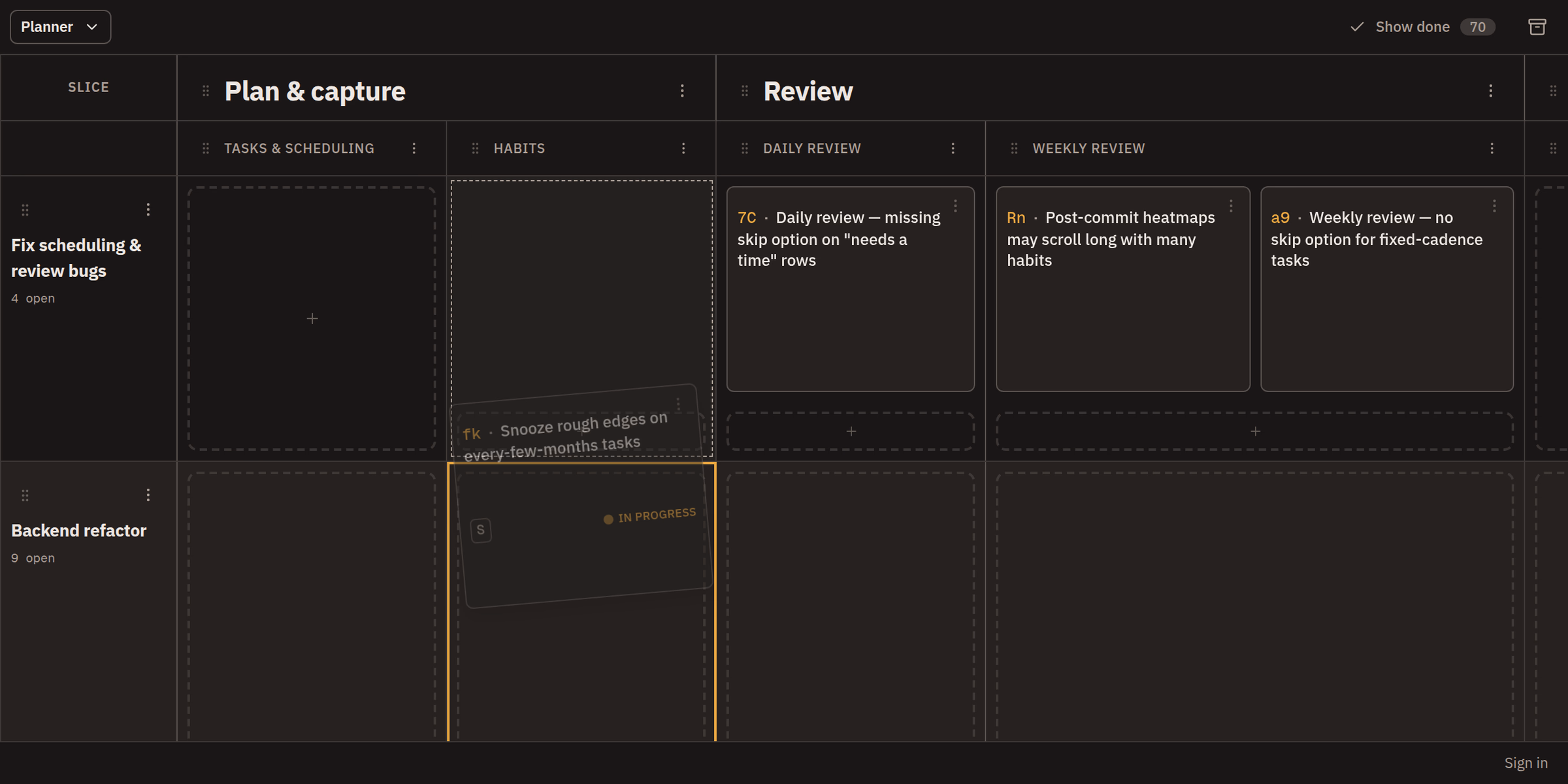
Task: Click the S size badge
Action: pyautogui.click(x=481, y=530)
